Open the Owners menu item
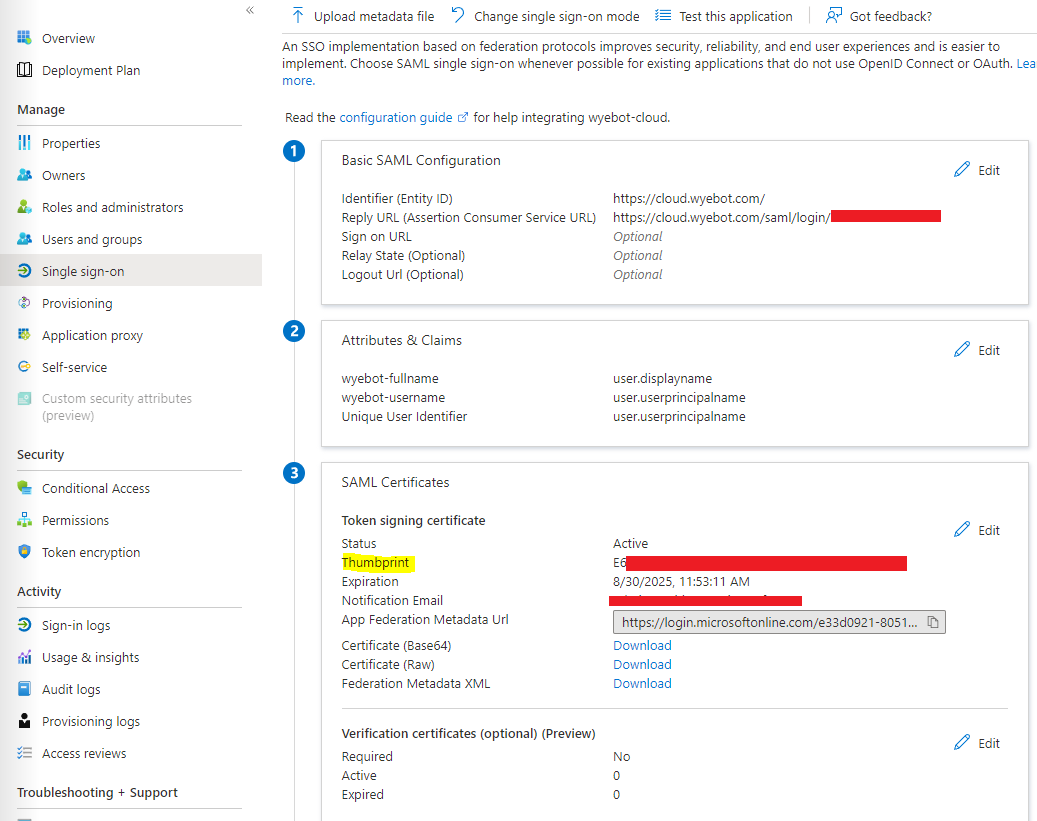 [x=63, y=175]
